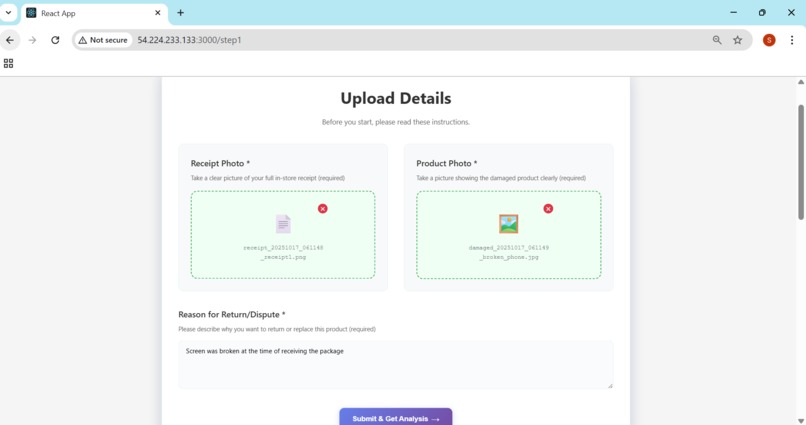This screenshot has height=425, width=806.
Task: Open a new browser tab
Action: point(180,13)
